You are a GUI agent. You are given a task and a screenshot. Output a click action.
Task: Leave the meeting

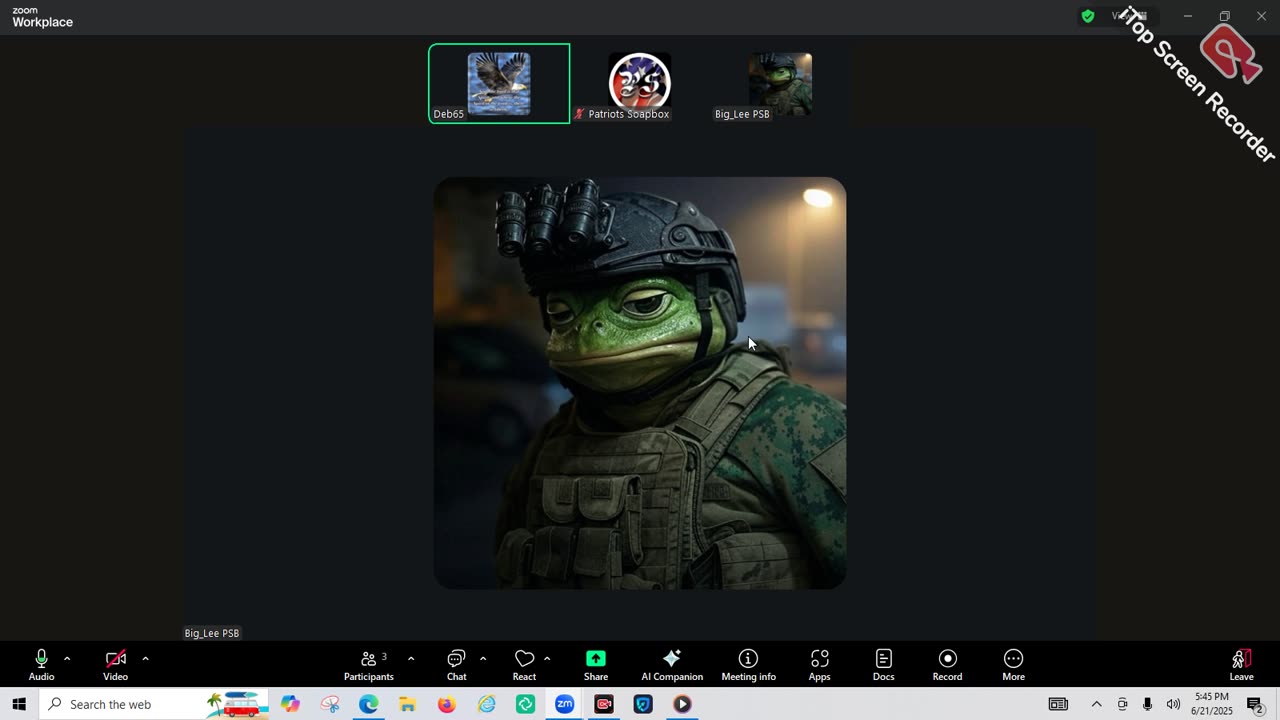[1241, 664]
